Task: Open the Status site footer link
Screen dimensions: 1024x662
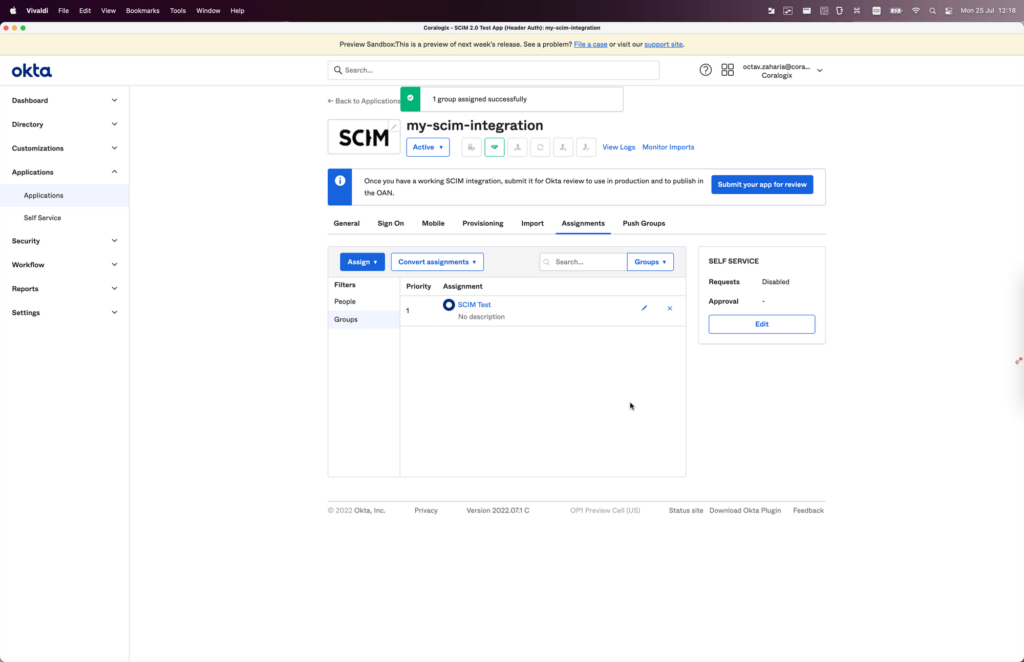Action: click(686, 511)
